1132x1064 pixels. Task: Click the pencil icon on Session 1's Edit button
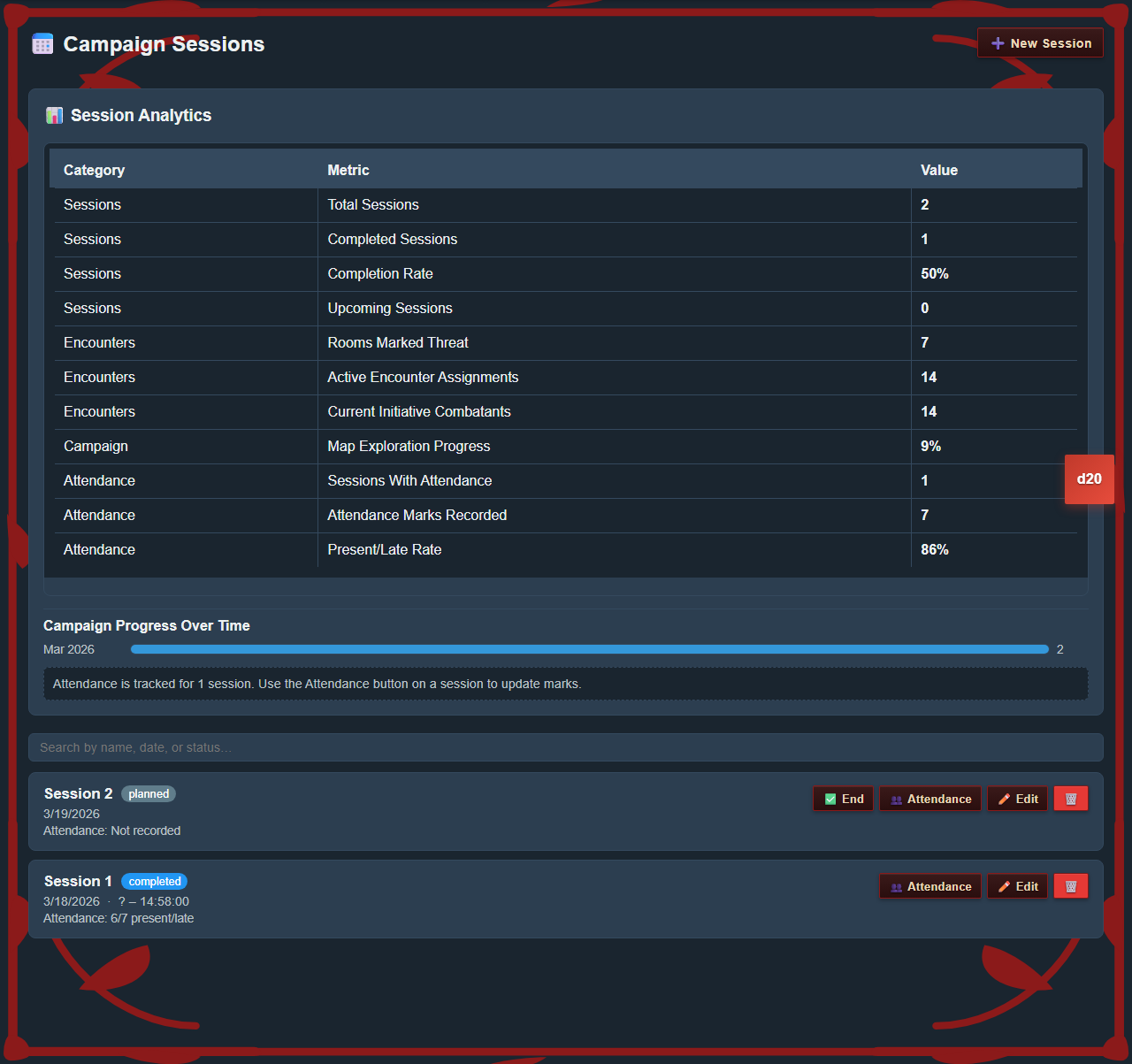pyautogui.click(x=1004, y=885)
